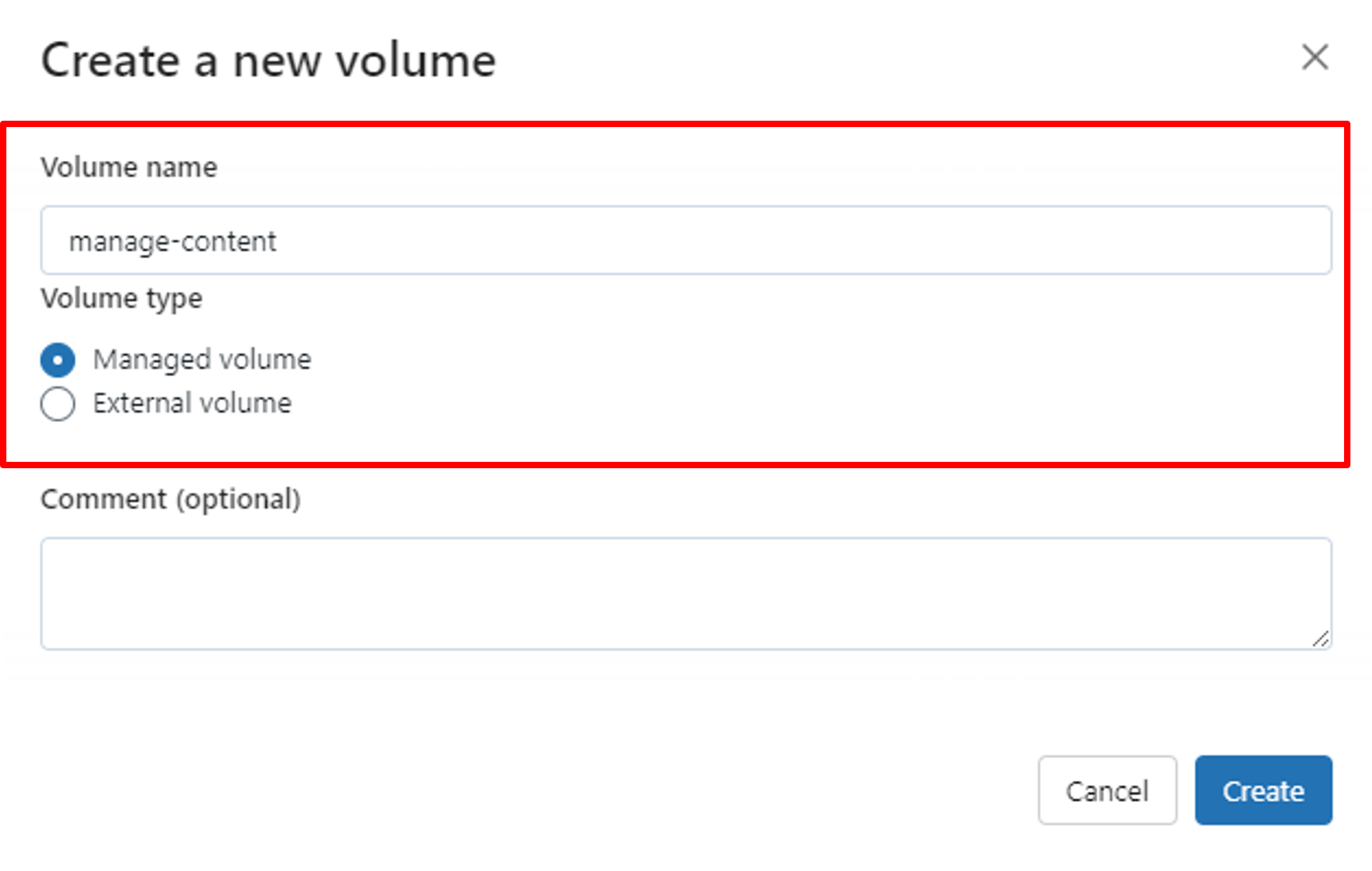1372x871 pixels.
Task: Click the "External volume" option label
Action: click(192, 403)
